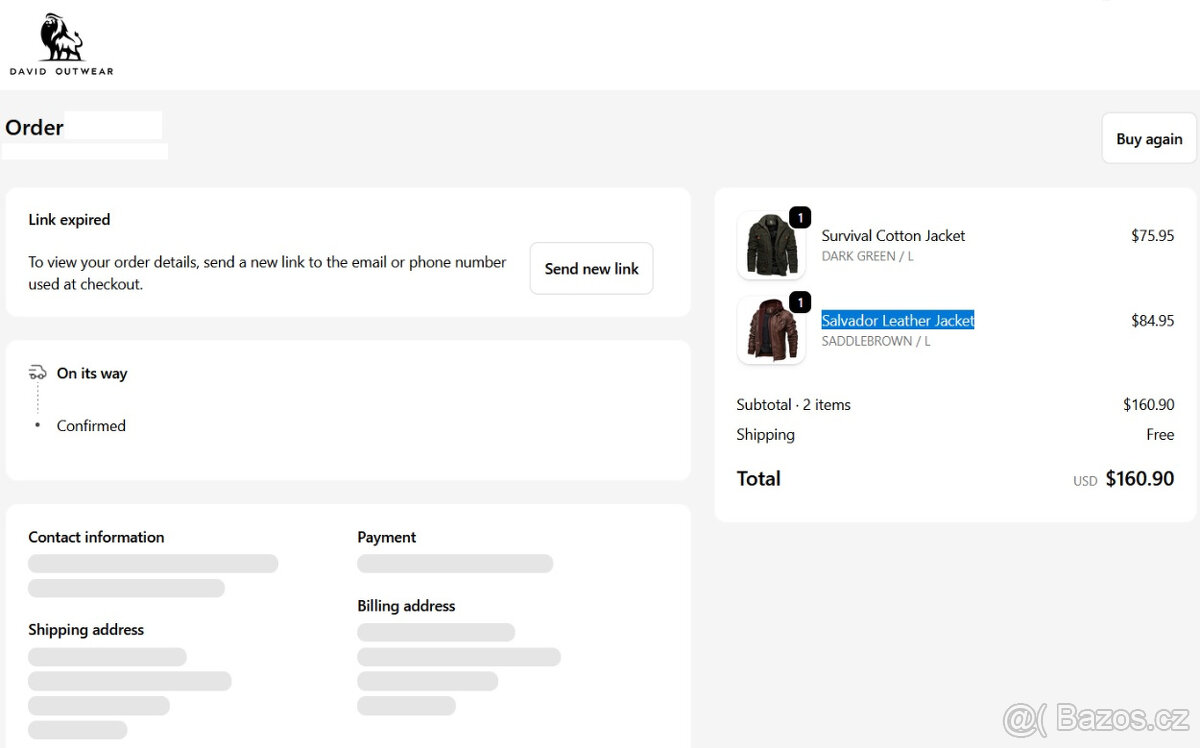Click the David Outwear lion logo
Viewport: 1200px width, 748px height.
click(62, 45)
